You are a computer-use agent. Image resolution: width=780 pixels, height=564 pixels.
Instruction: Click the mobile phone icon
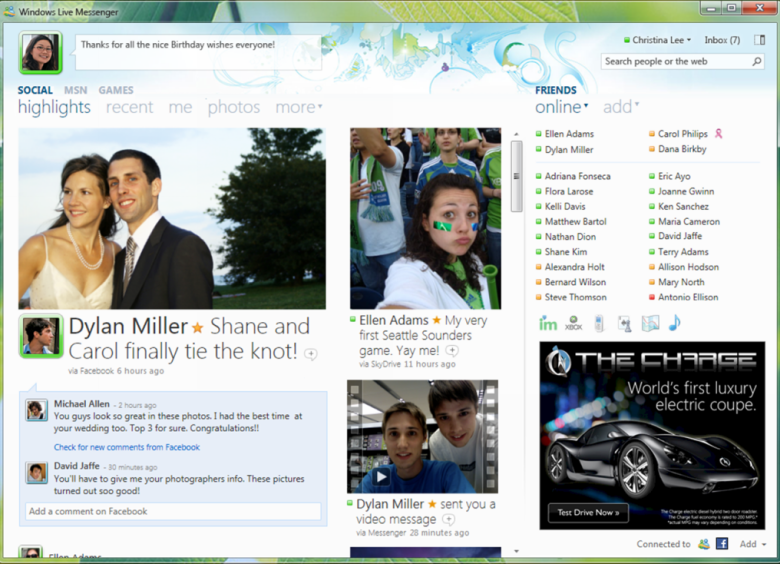click(x=599, y=323)
